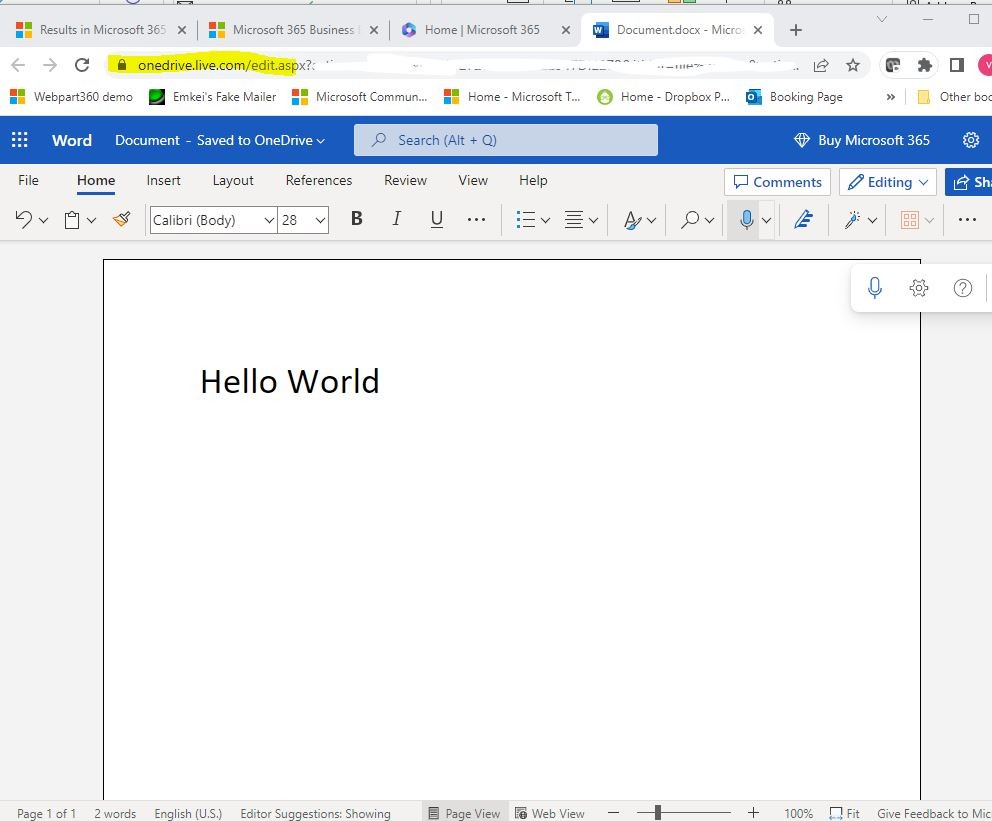Open the Editor pen icon in the ribbon

803,220
